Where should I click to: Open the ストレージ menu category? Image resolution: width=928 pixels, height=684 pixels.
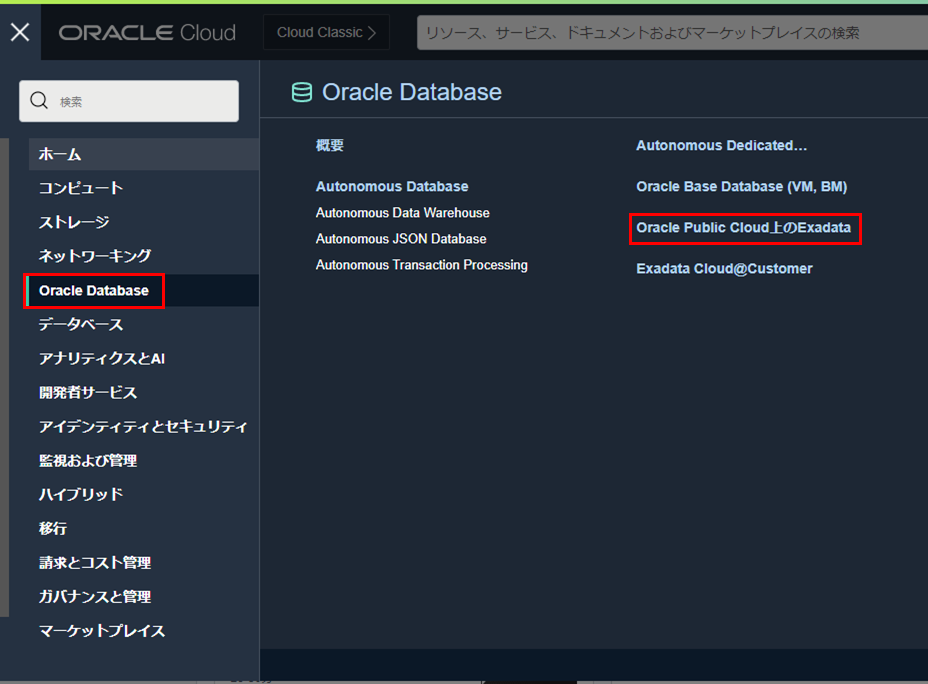(74, 222)
